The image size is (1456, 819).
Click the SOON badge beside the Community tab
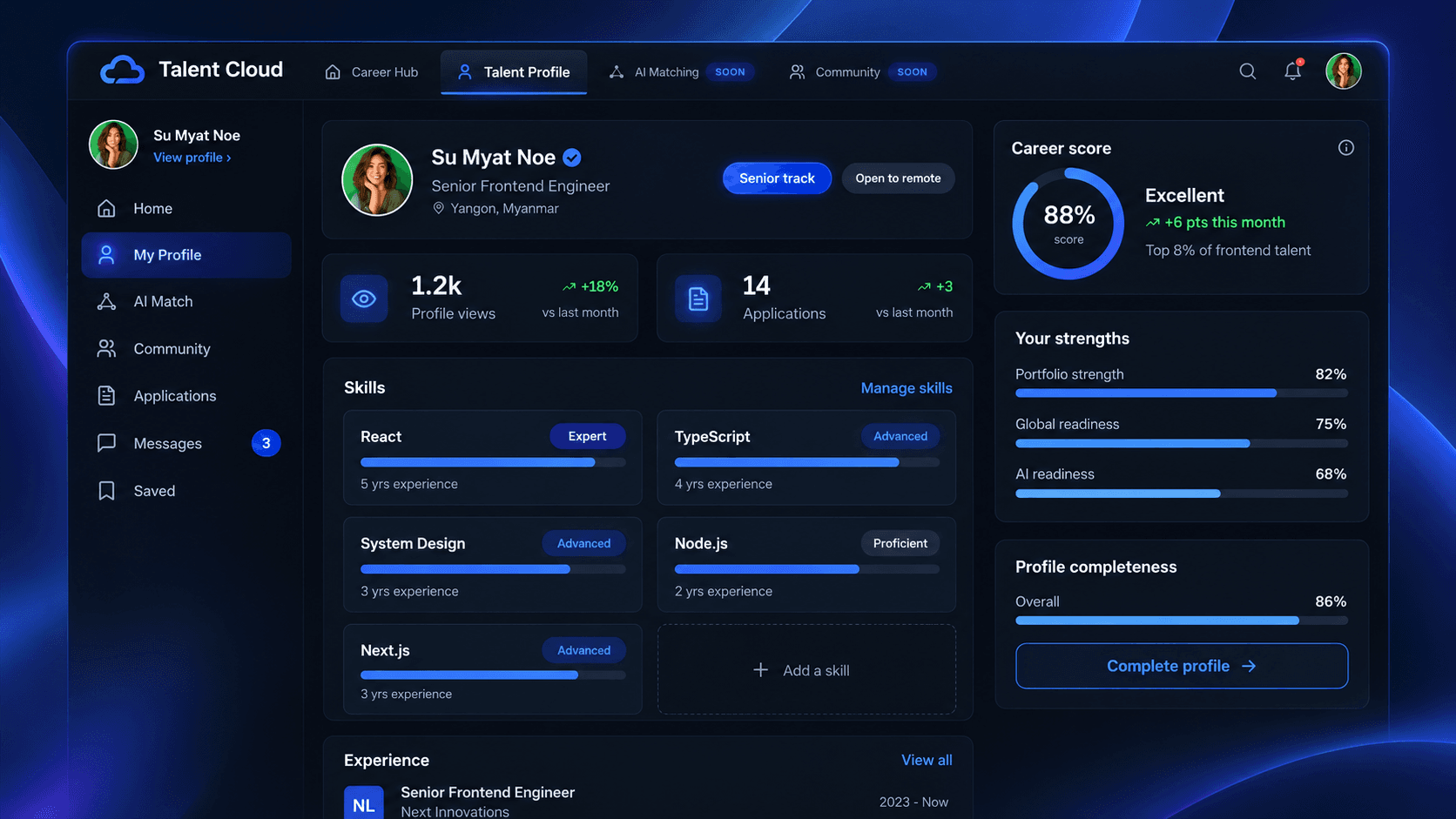point(912,72)
